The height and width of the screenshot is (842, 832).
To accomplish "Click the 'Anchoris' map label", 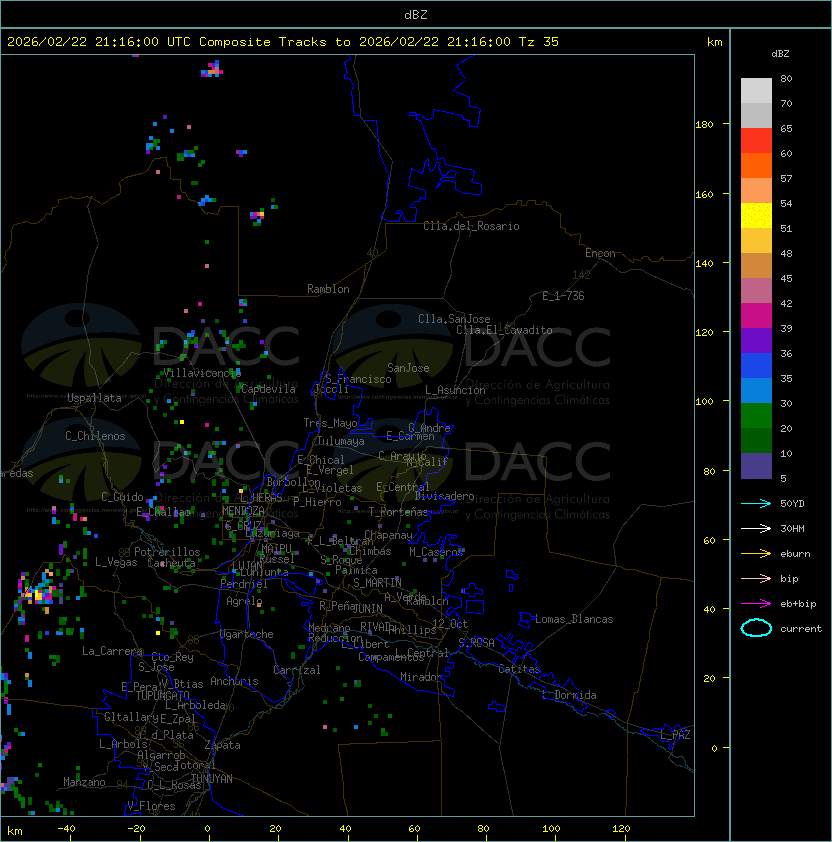I will coord(234,681).
